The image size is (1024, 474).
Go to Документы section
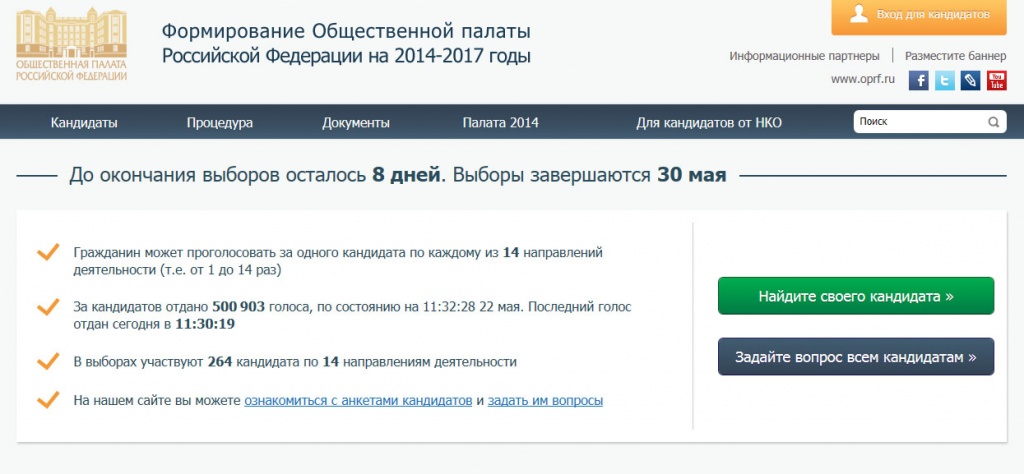[x=356, y=122]
